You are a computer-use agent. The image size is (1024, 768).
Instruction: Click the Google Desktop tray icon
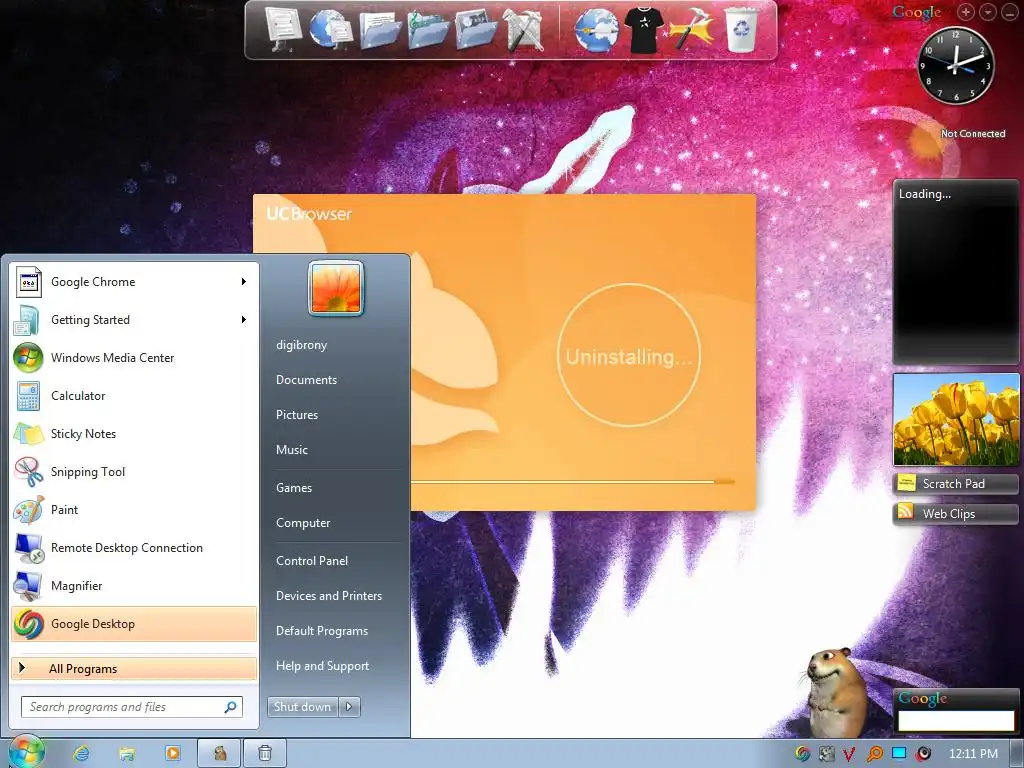[803, 754]
